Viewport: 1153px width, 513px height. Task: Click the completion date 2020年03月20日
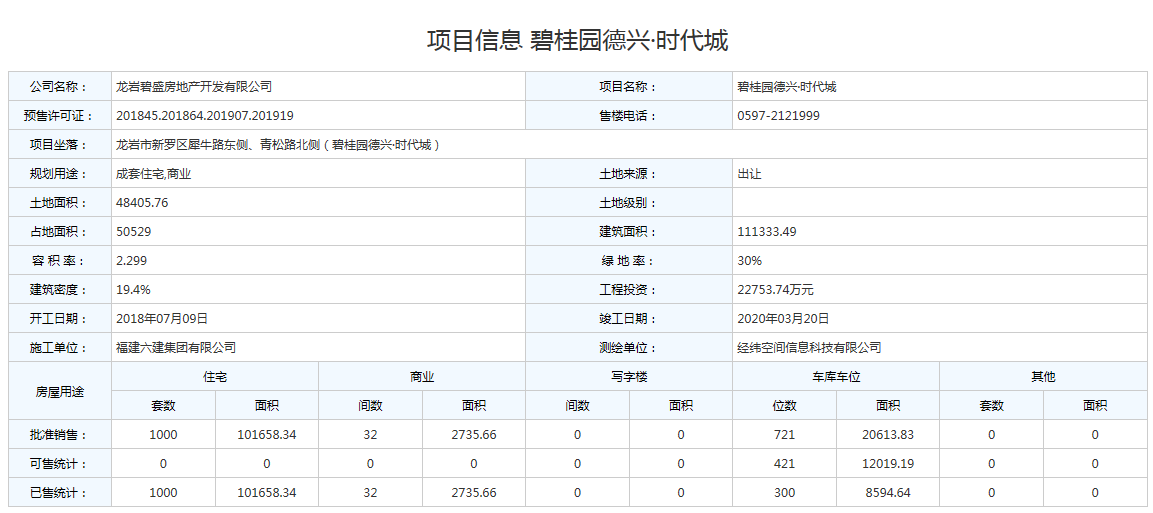click(782, 318)
